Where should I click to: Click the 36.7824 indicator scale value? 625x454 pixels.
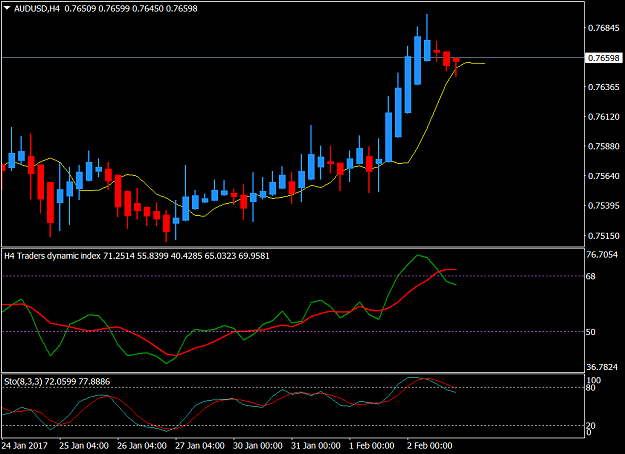pos(602,367)
